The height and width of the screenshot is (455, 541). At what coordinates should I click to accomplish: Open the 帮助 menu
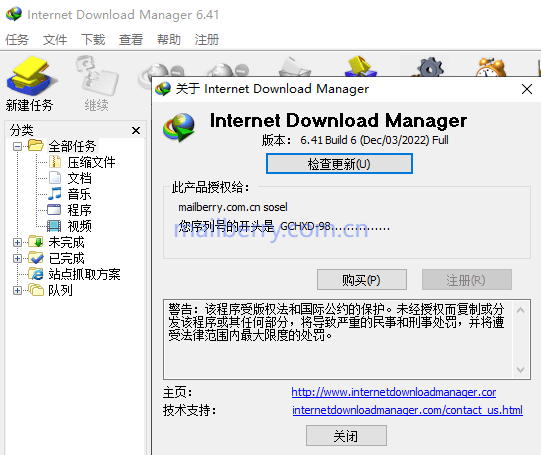pos(169,40)
